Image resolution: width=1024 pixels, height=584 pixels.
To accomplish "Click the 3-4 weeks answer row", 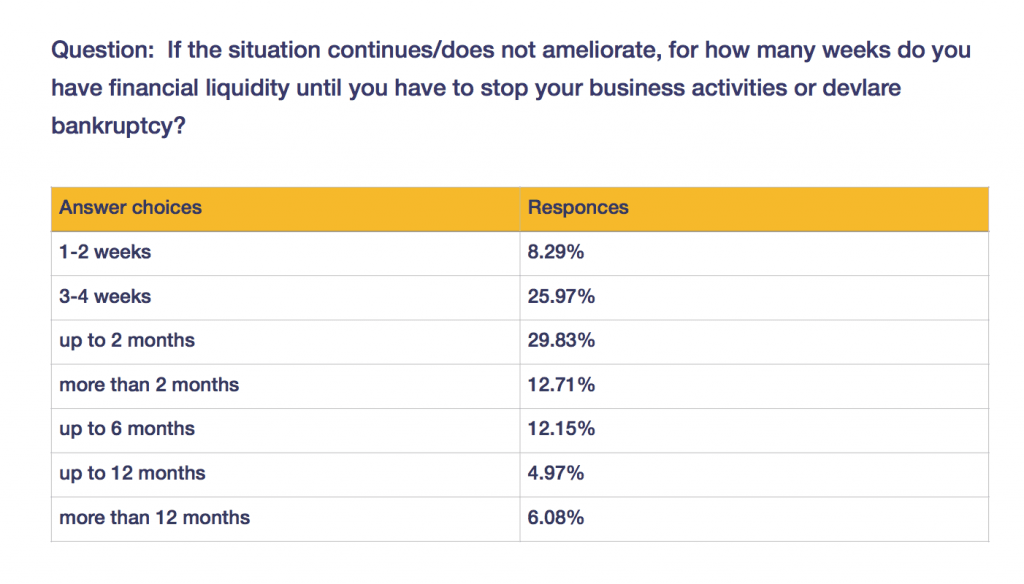I will coord(520,298).
